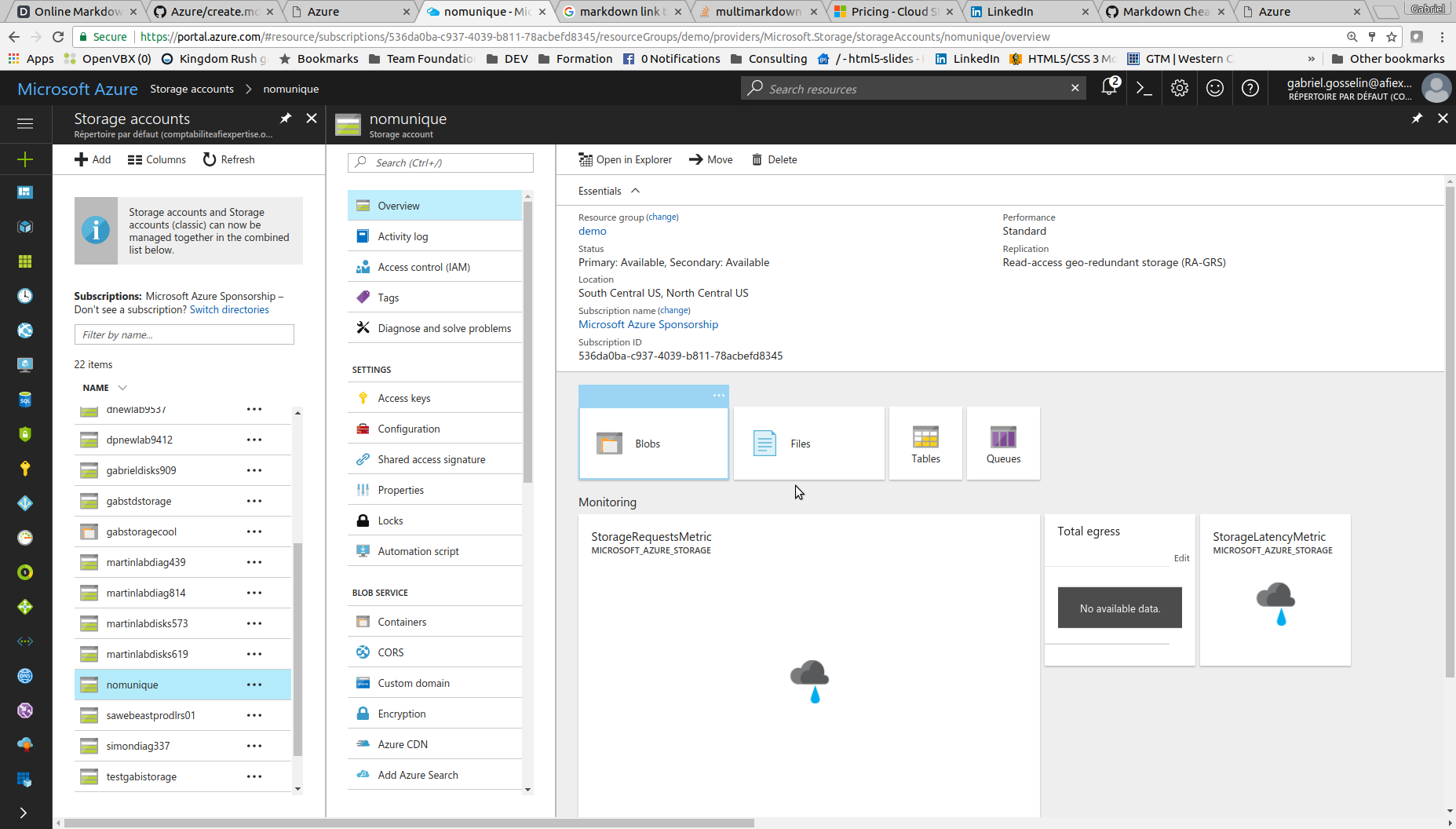Open the ellipsis menu for gabstdstorage
This screenshot has width=1456, height=829.
(x=254, y=501)
